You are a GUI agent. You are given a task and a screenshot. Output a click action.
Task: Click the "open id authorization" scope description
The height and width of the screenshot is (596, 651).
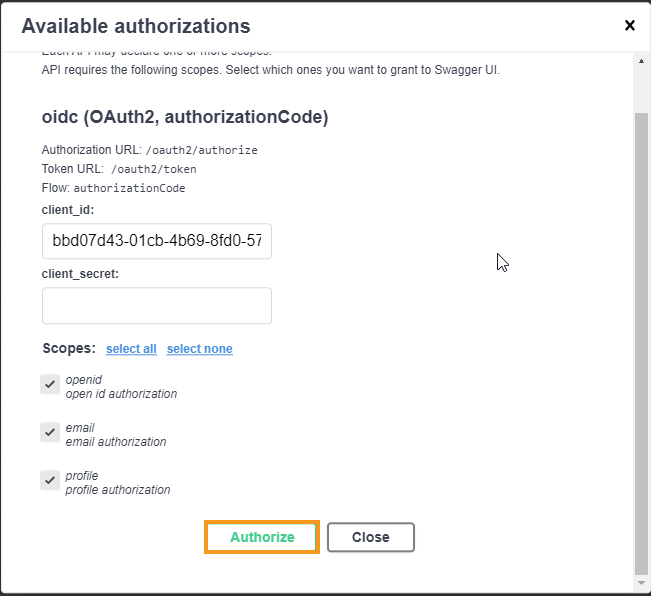[x=121, y=394]
